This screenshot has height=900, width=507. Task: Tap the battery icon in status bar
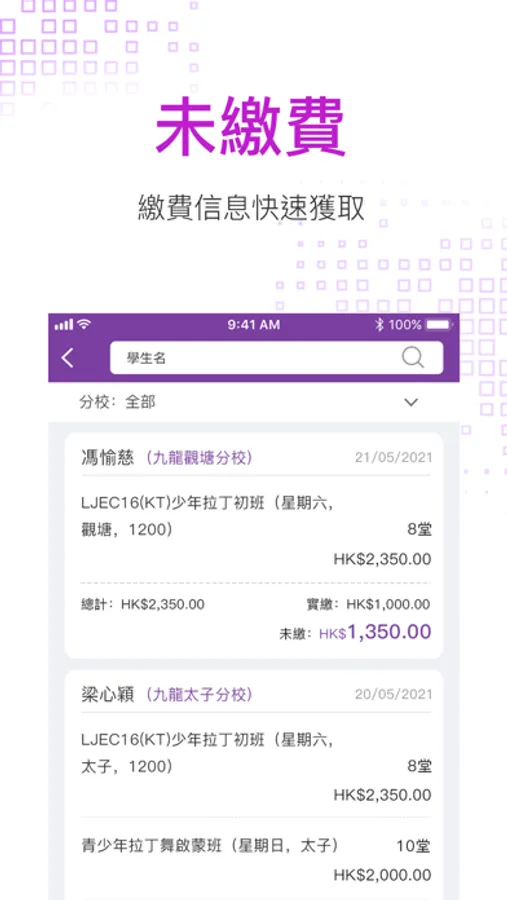(x=440, y=325)
